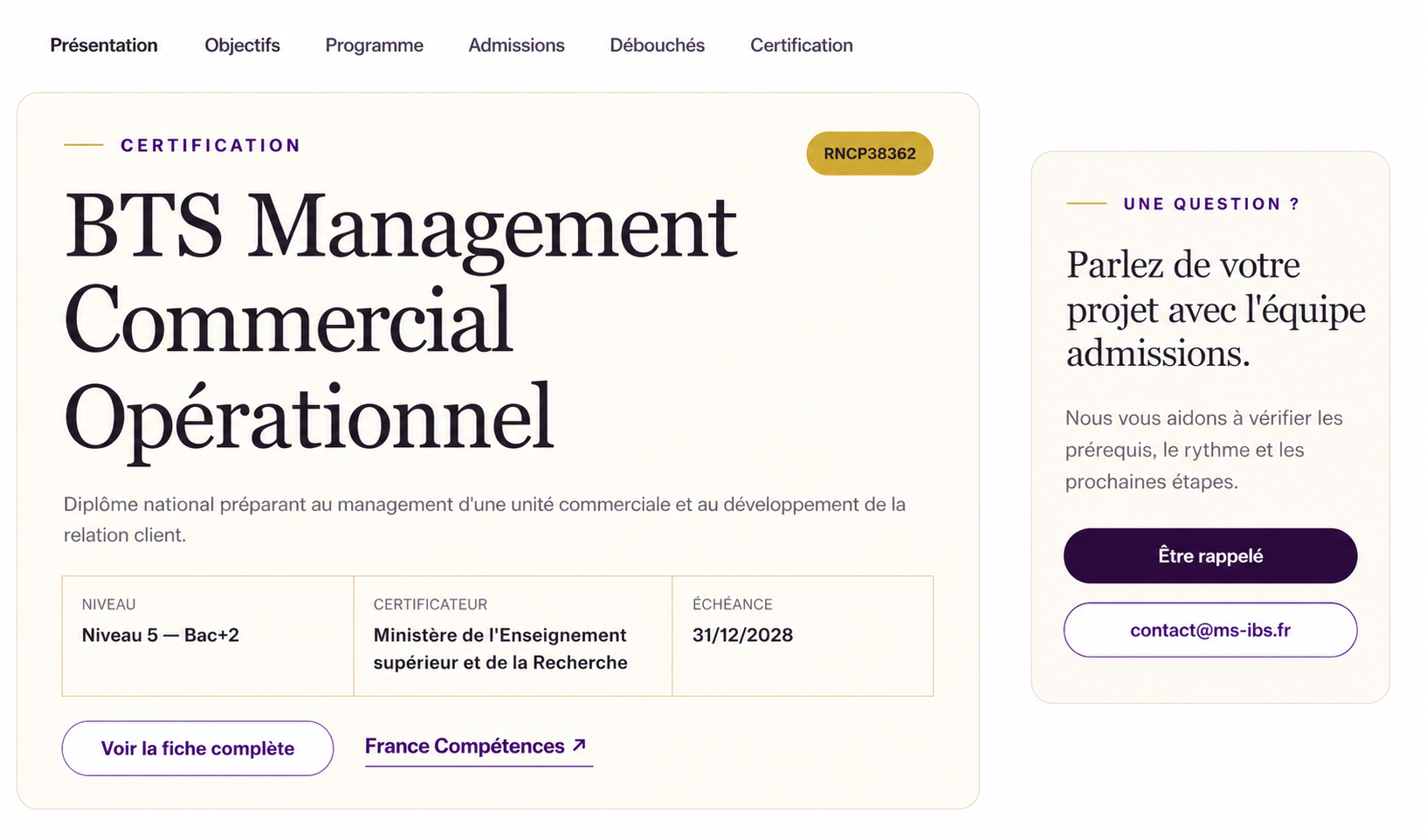Click the CERTIFICATEUR label
This screenshot has width=1427, height=840.
pyautogui.click(x=431, y=604)
